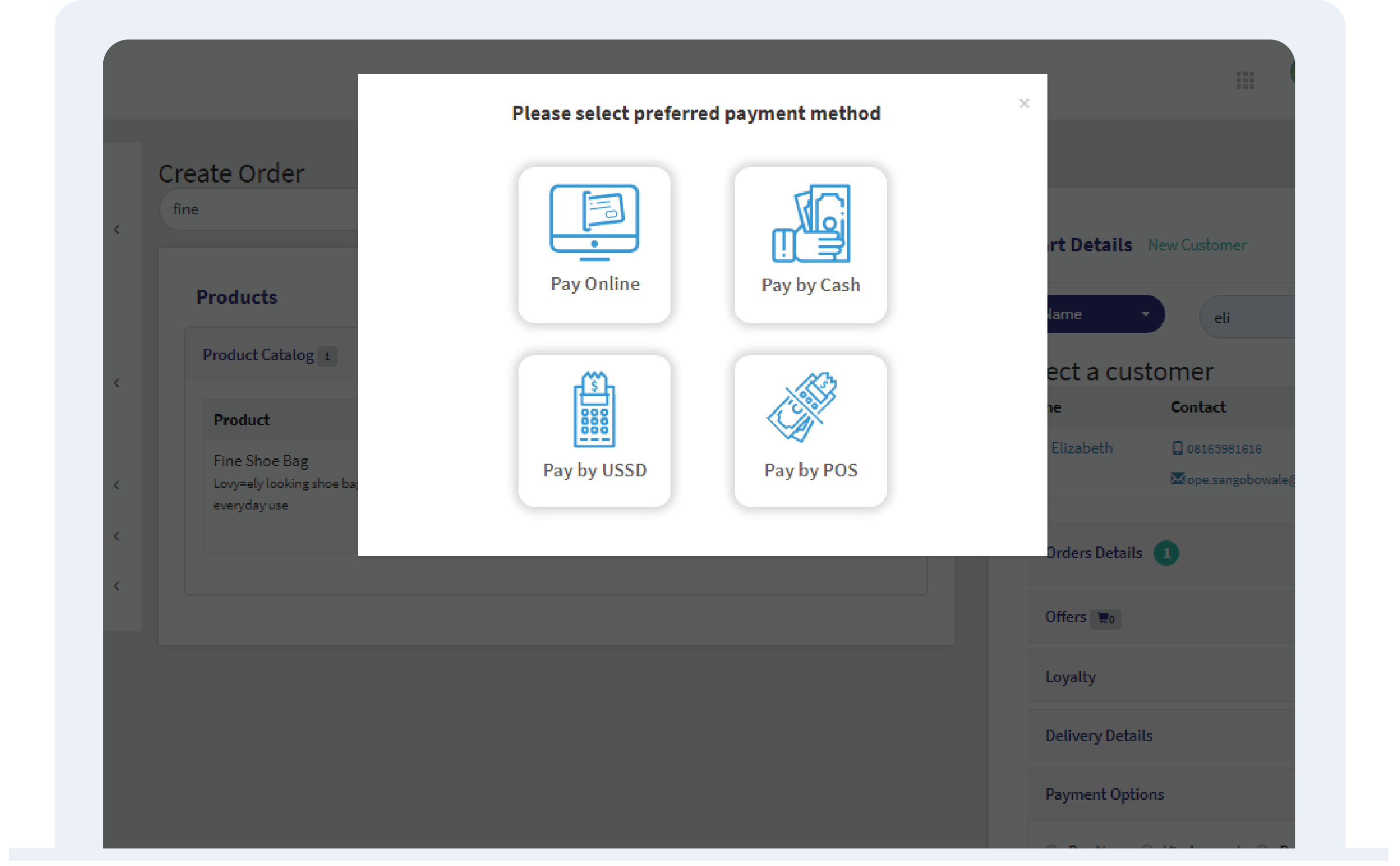Select the Pay by USSD option
1400x866 pixels.
tap(595, 431)
